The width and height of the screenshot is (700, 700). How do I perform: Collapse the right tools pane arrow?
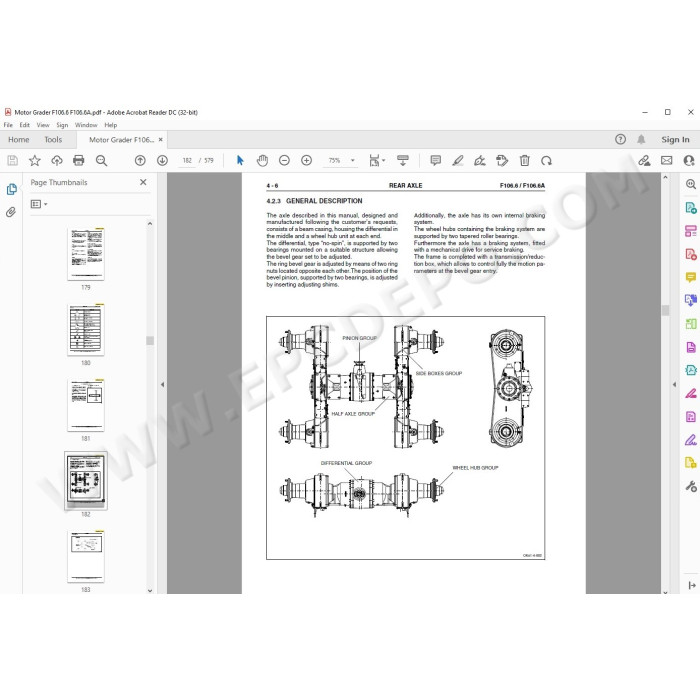point(674,384)
